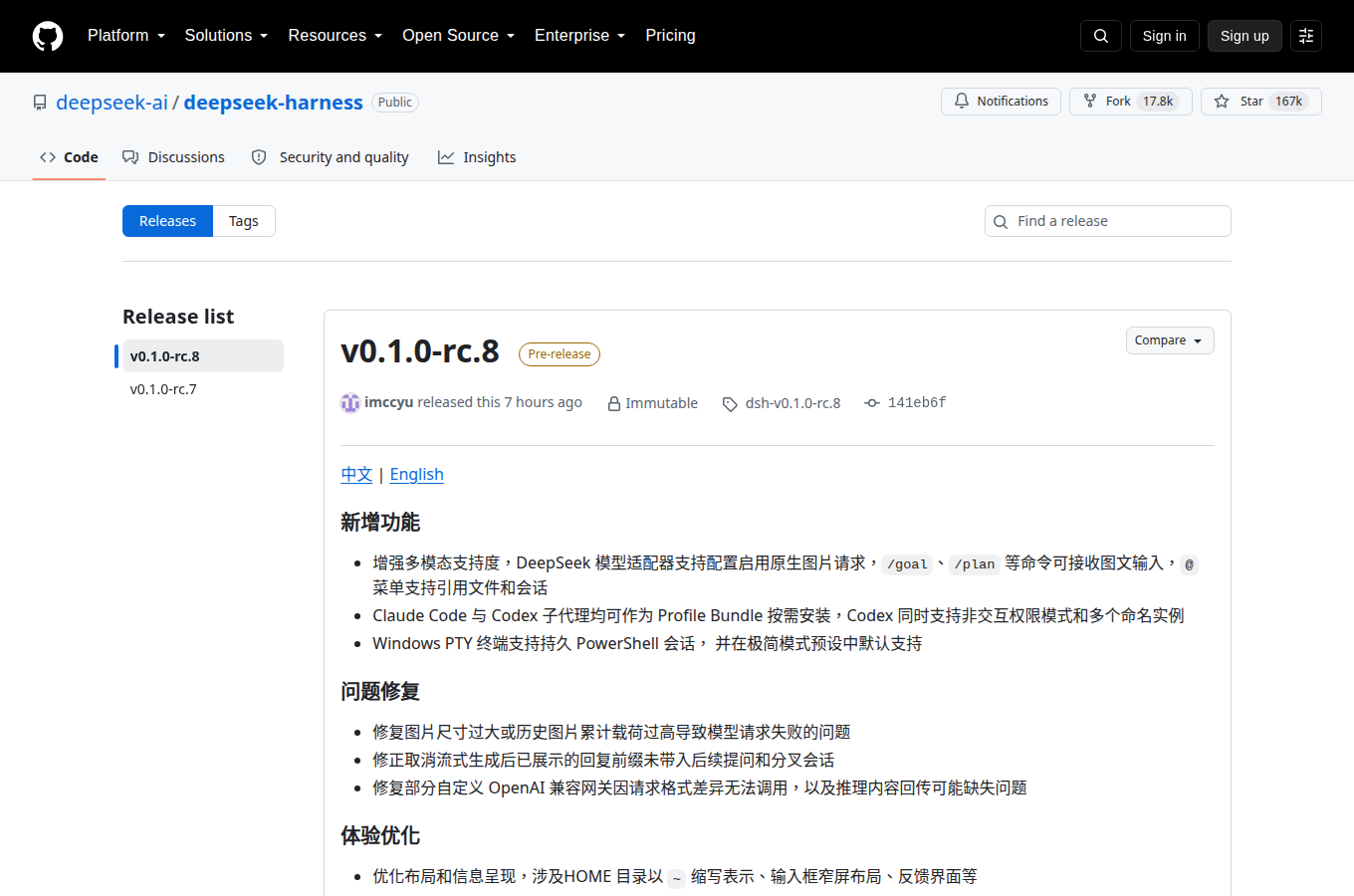Expand the Resources menu
The height and width of the screenshot is (896, 1354).
pyautogui.click(x=335, y=36)
